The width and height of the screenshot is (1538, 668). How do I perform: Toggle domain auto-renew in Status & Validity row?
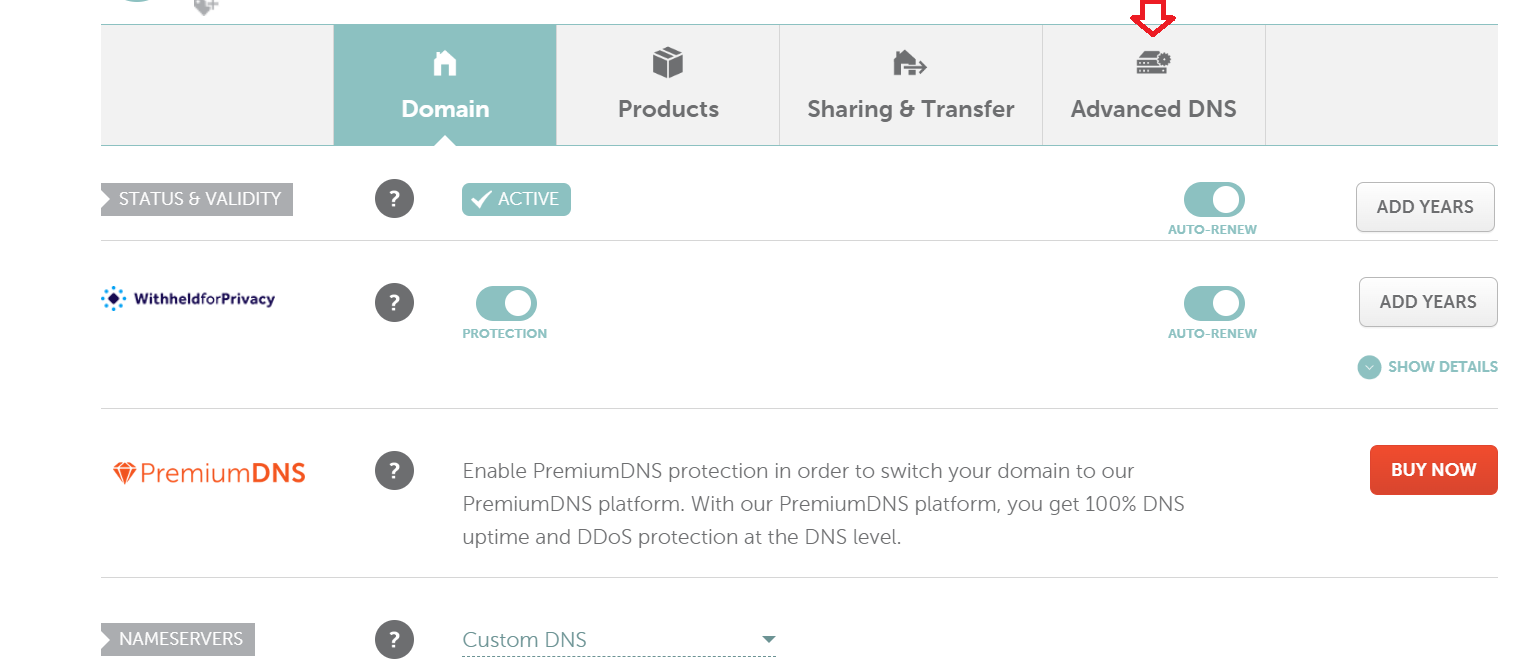tap(1214, 200)
